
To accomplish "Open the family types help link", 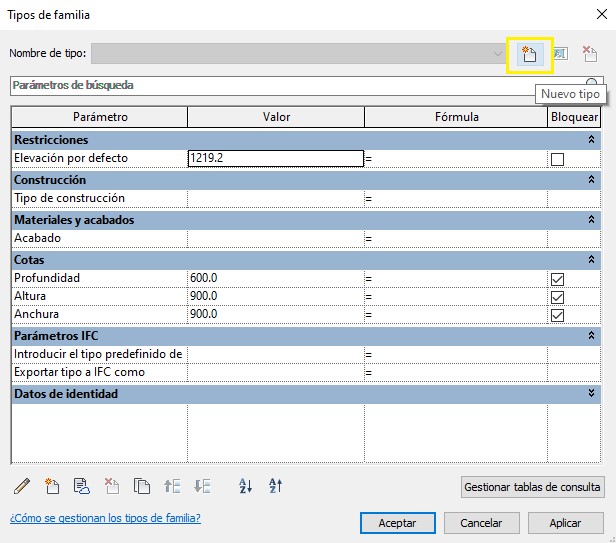I will pos(105,518).
